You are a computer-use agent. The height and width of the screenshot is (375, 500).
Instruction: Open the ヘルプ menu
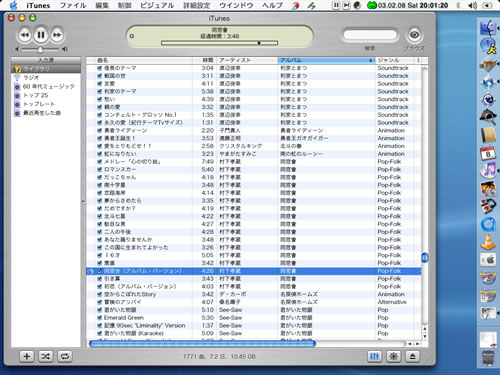click(x=272, y=5)
